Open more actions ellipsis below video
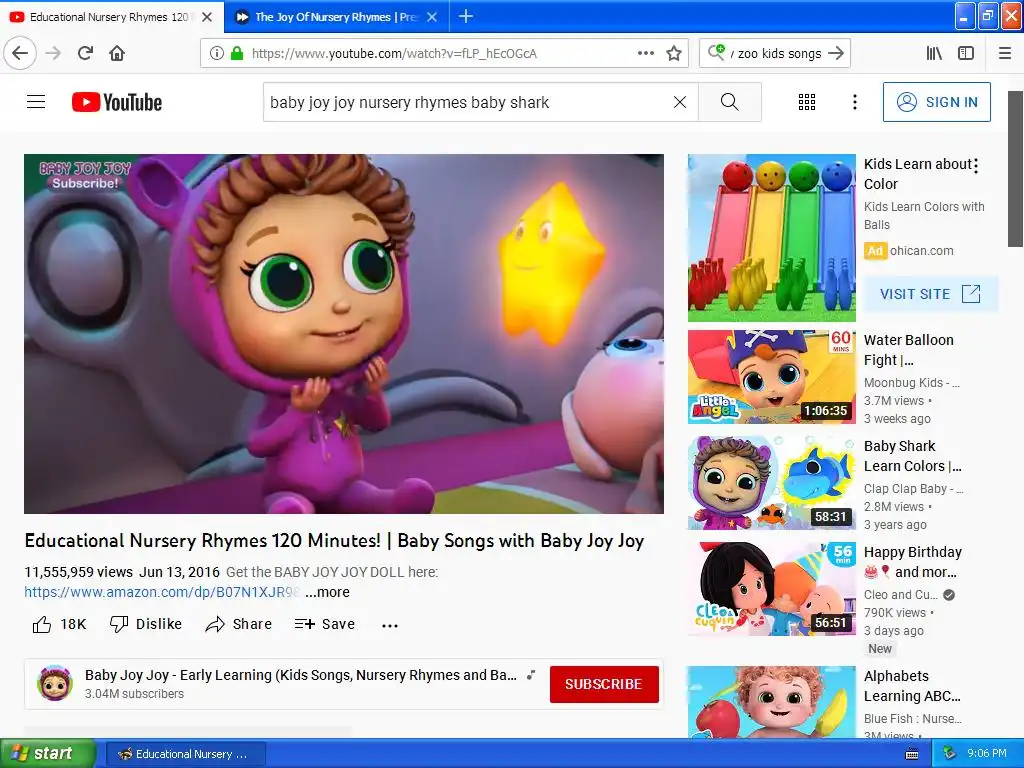1024x768 pixels. (x=390, y=625)
